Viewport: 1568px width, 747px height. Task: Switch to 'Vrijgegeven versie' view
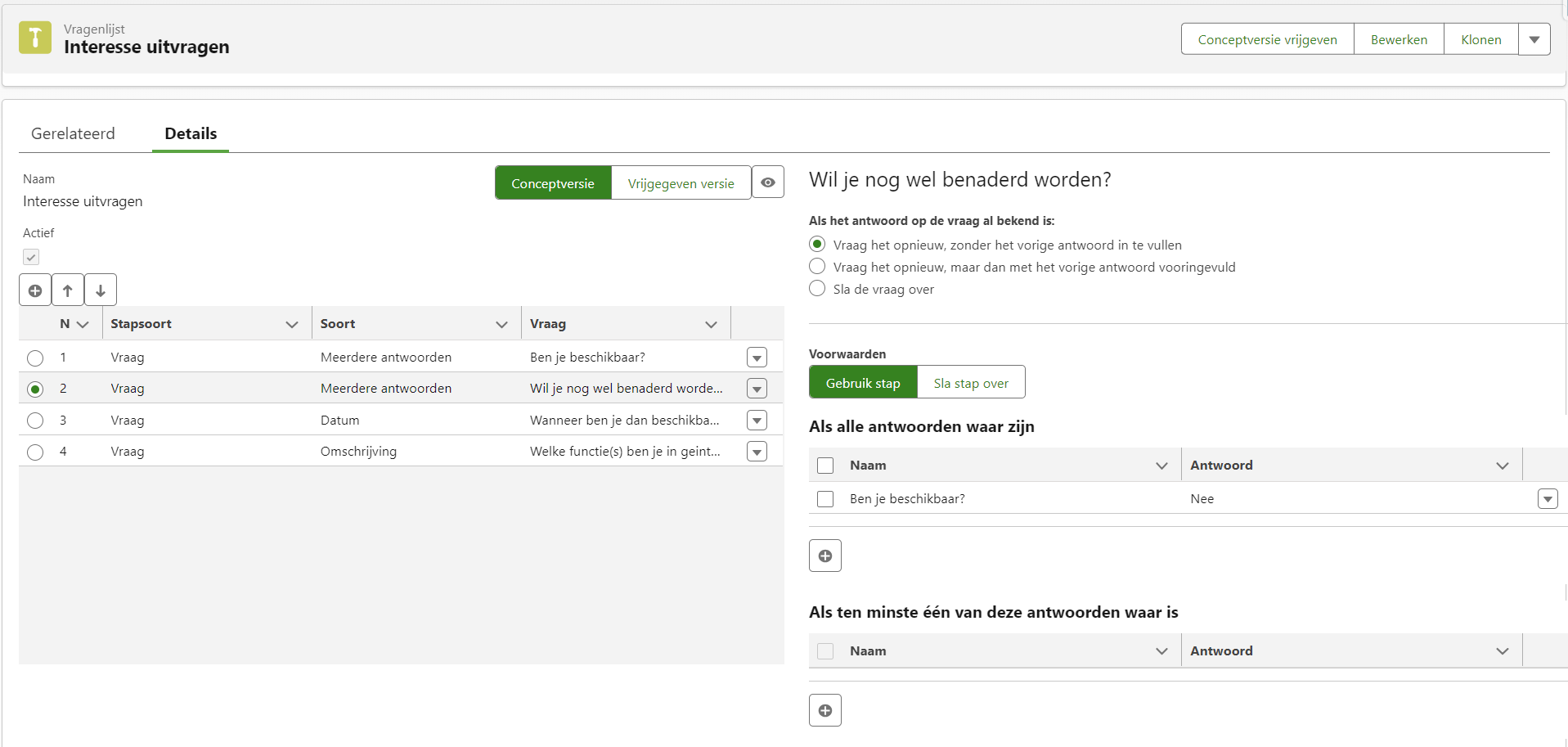click(681, 183)
